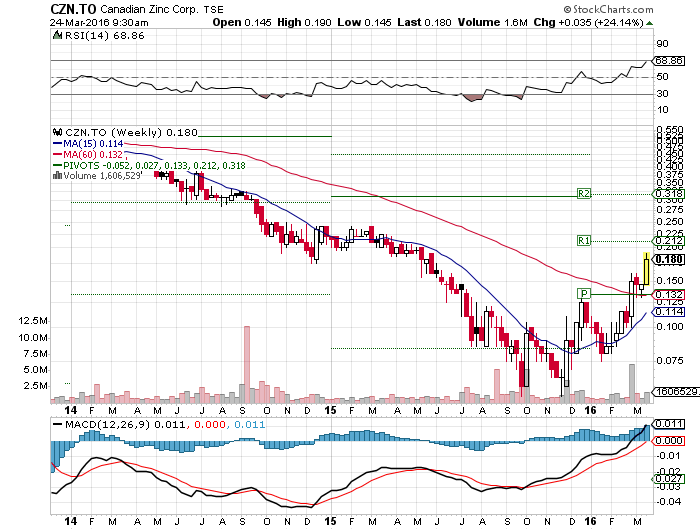
Task: Click the Chg +0.035 (+24.14%) header value
Action: click(588, 22)
